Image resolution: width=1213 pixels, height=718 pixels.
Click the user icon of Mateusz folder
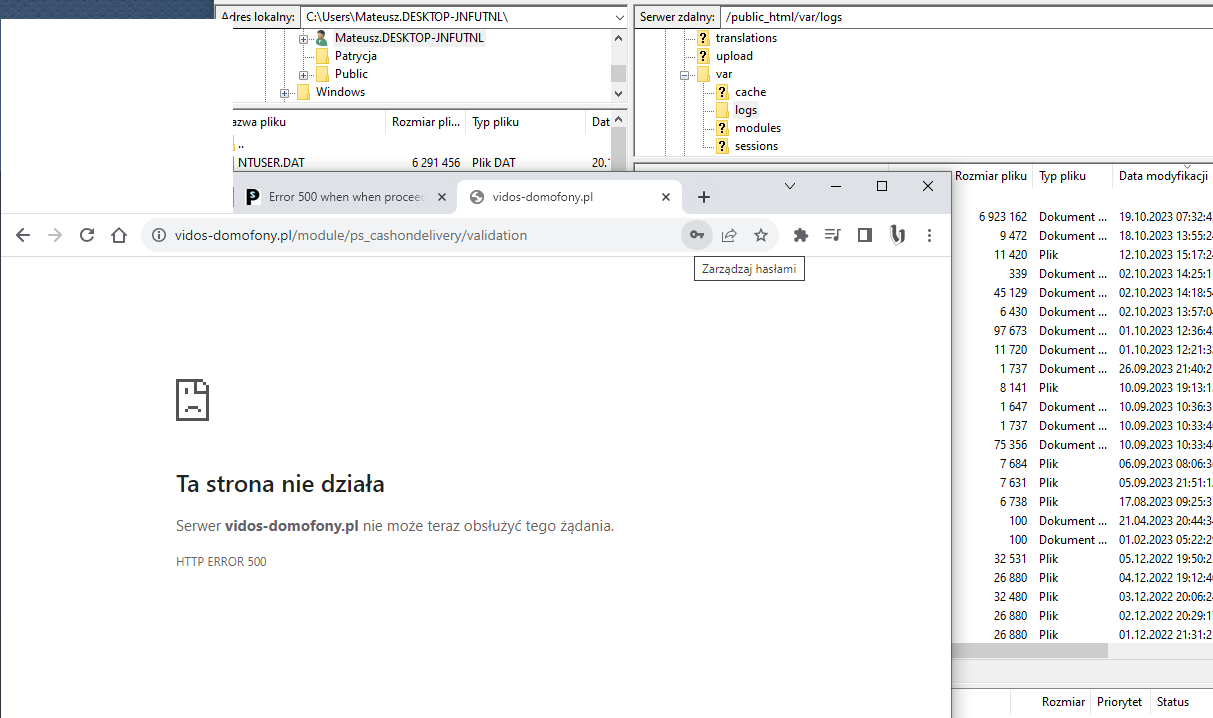point(322,38)
